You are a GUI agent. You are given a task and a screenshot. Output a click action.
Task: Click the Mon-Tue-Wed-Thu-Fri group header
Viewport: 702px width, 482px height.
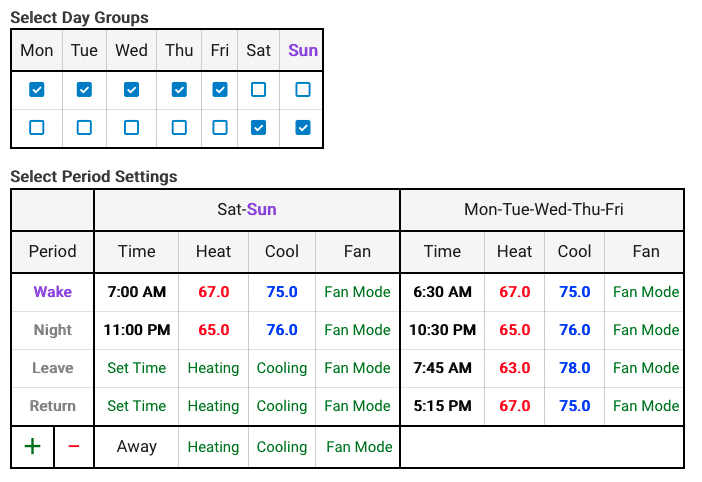tap(544, 209)
